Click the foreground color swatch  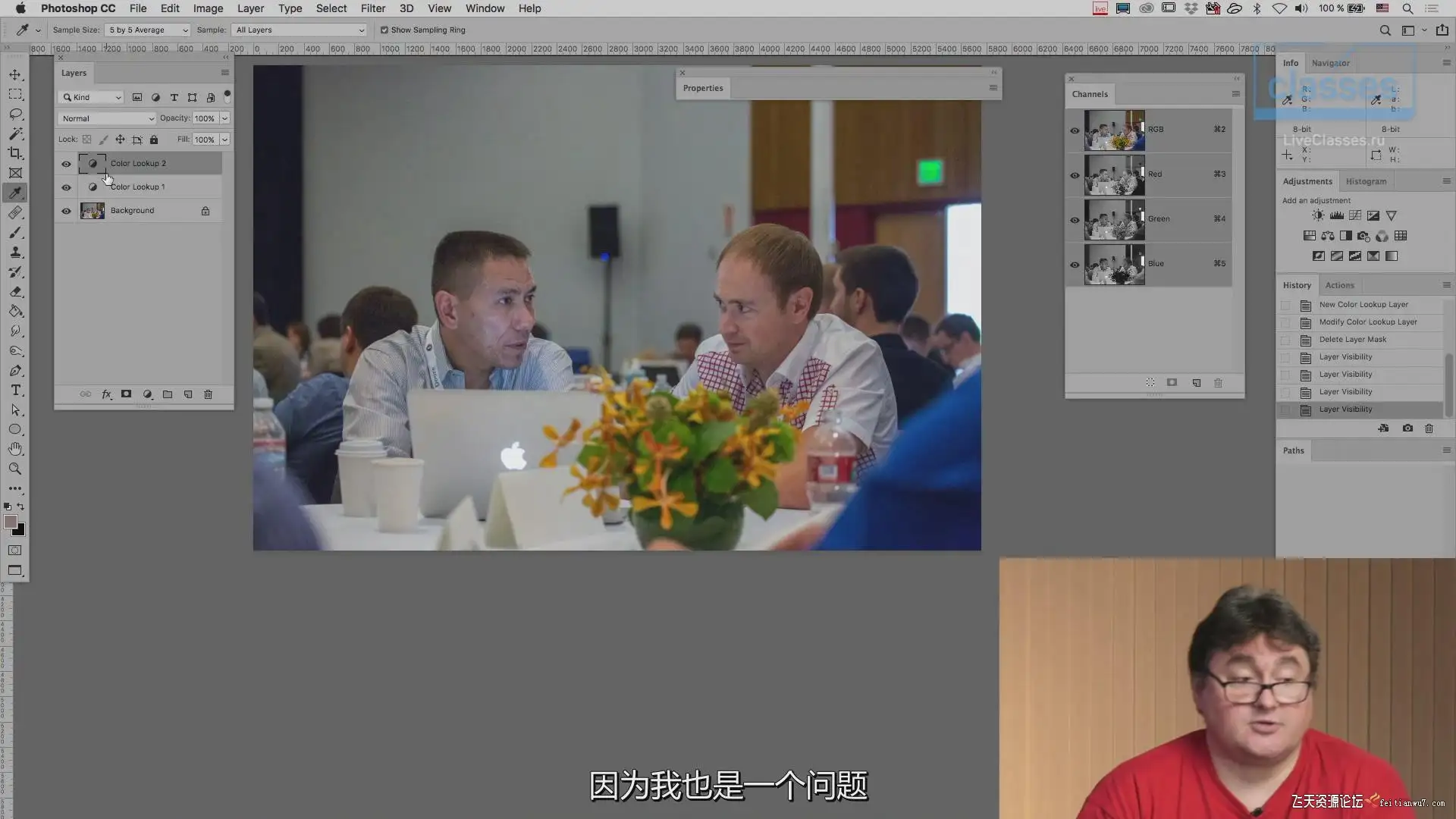(10, 522)
